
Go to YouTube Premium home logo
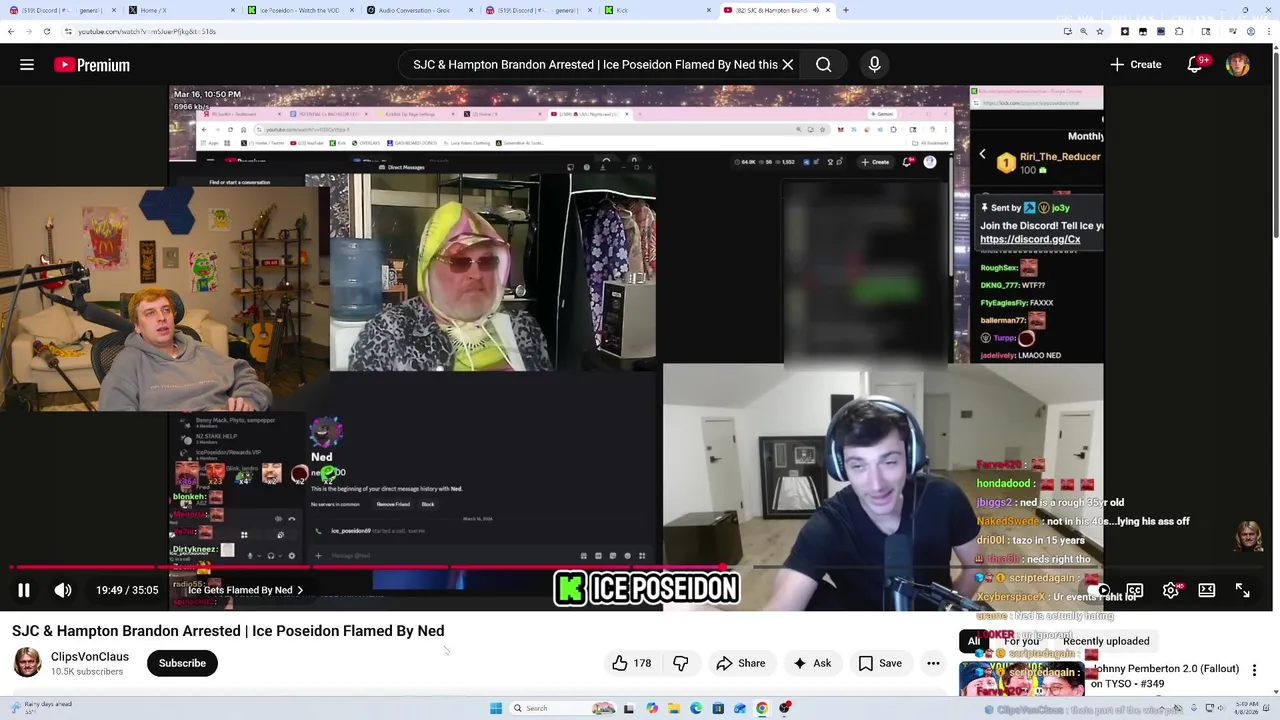click(x=92, y=65)
